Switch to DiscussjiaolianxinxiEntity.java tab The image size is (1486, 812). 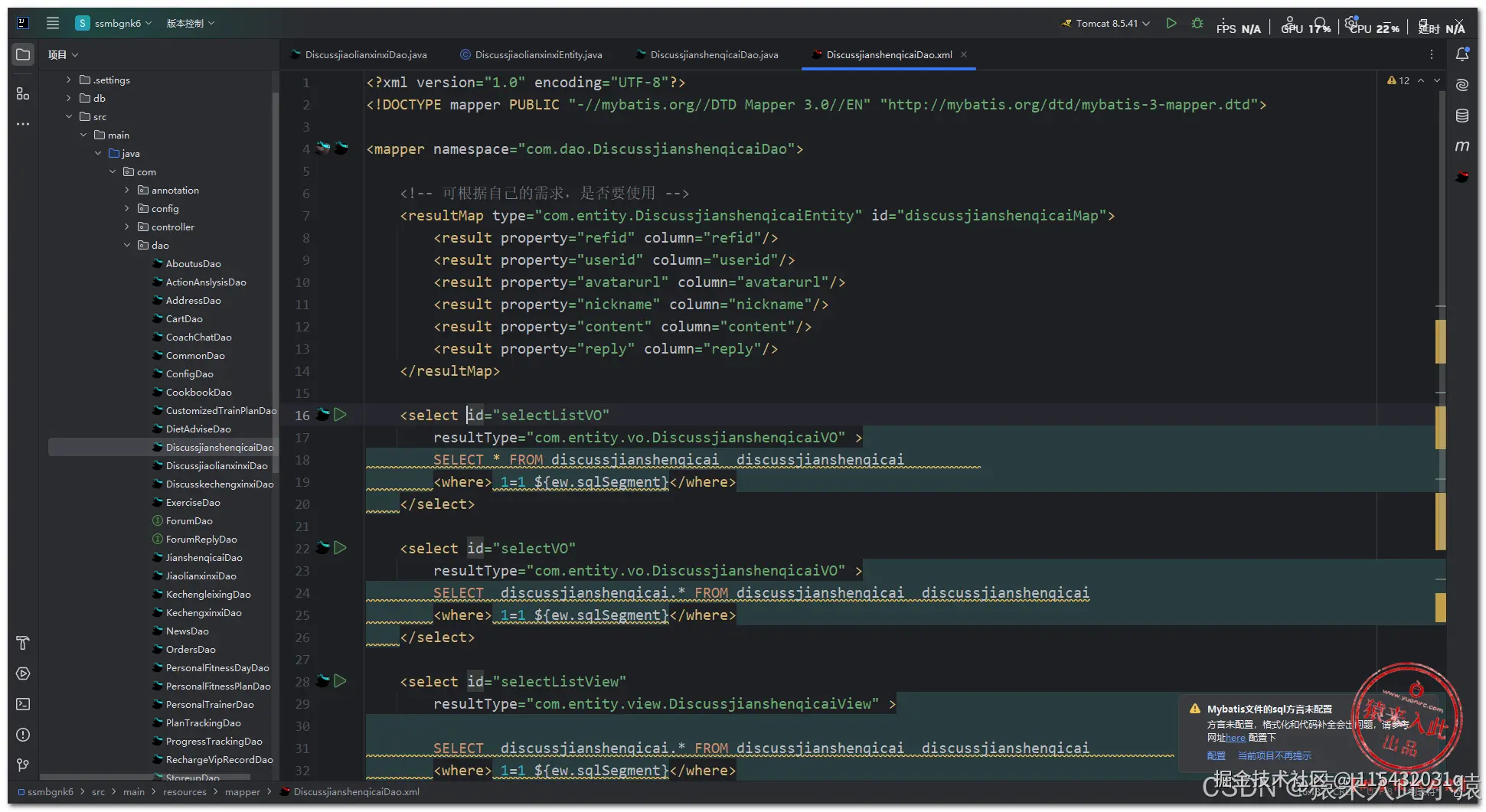point(531,54)
